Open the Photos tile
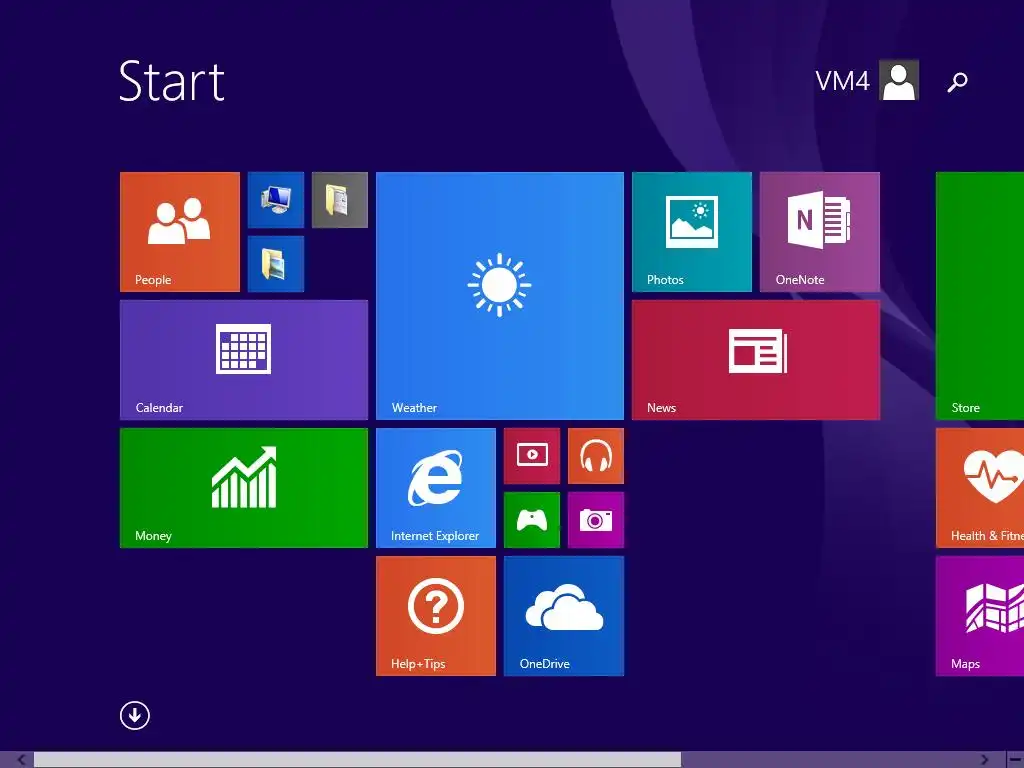1024x768 pixels. [x=692, y=232]
